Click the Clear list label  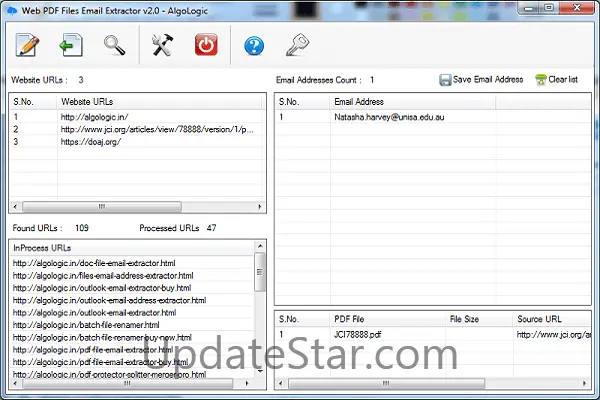click(x=563, y=80)
